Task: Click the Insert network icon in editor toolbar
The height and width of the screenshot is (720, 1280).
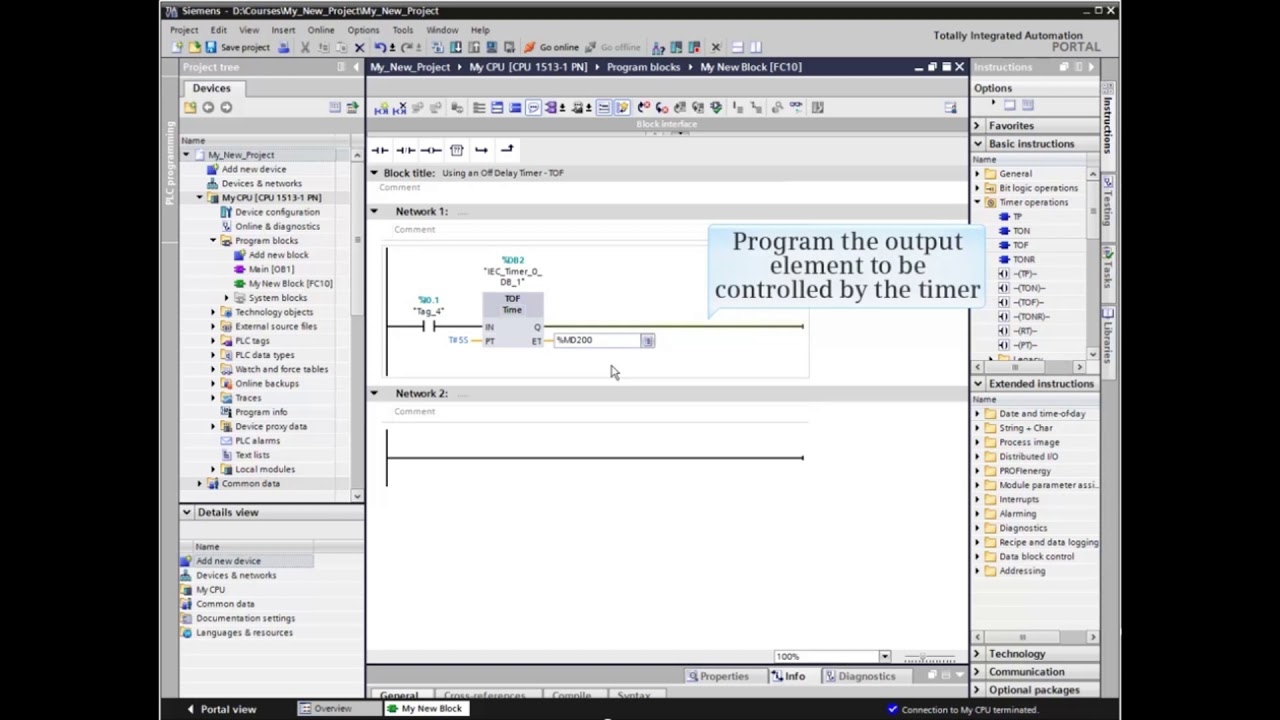Action: click(380, 107)
